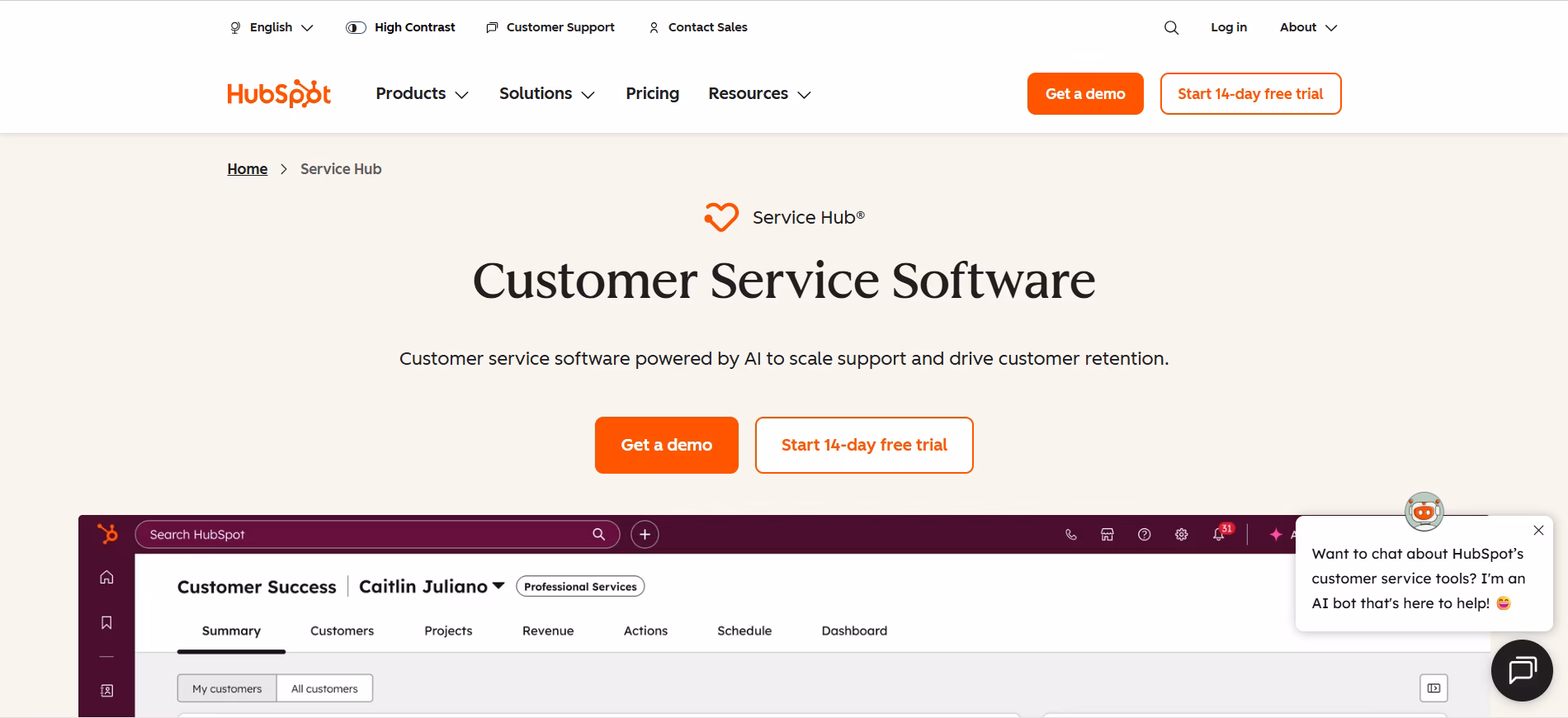Click the plus create button beside search bar

(645, 535)
